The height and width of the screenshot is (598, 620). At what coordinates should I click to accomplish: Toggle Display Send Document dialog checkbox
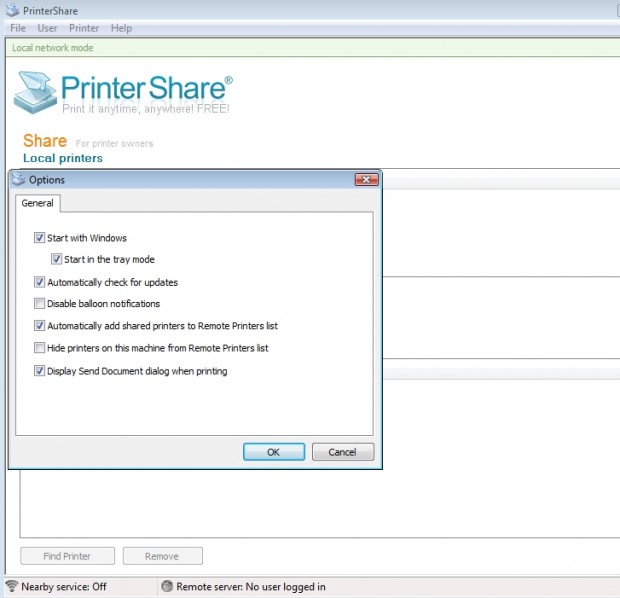pyautogui.click(x=39, y=371)
